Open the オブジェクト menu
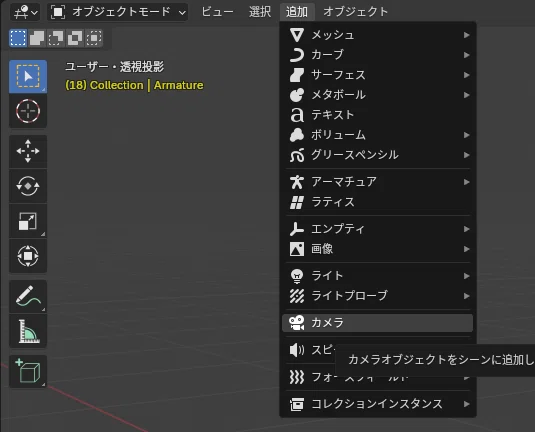Screen dimensions: 535x432 coord(356,12)
